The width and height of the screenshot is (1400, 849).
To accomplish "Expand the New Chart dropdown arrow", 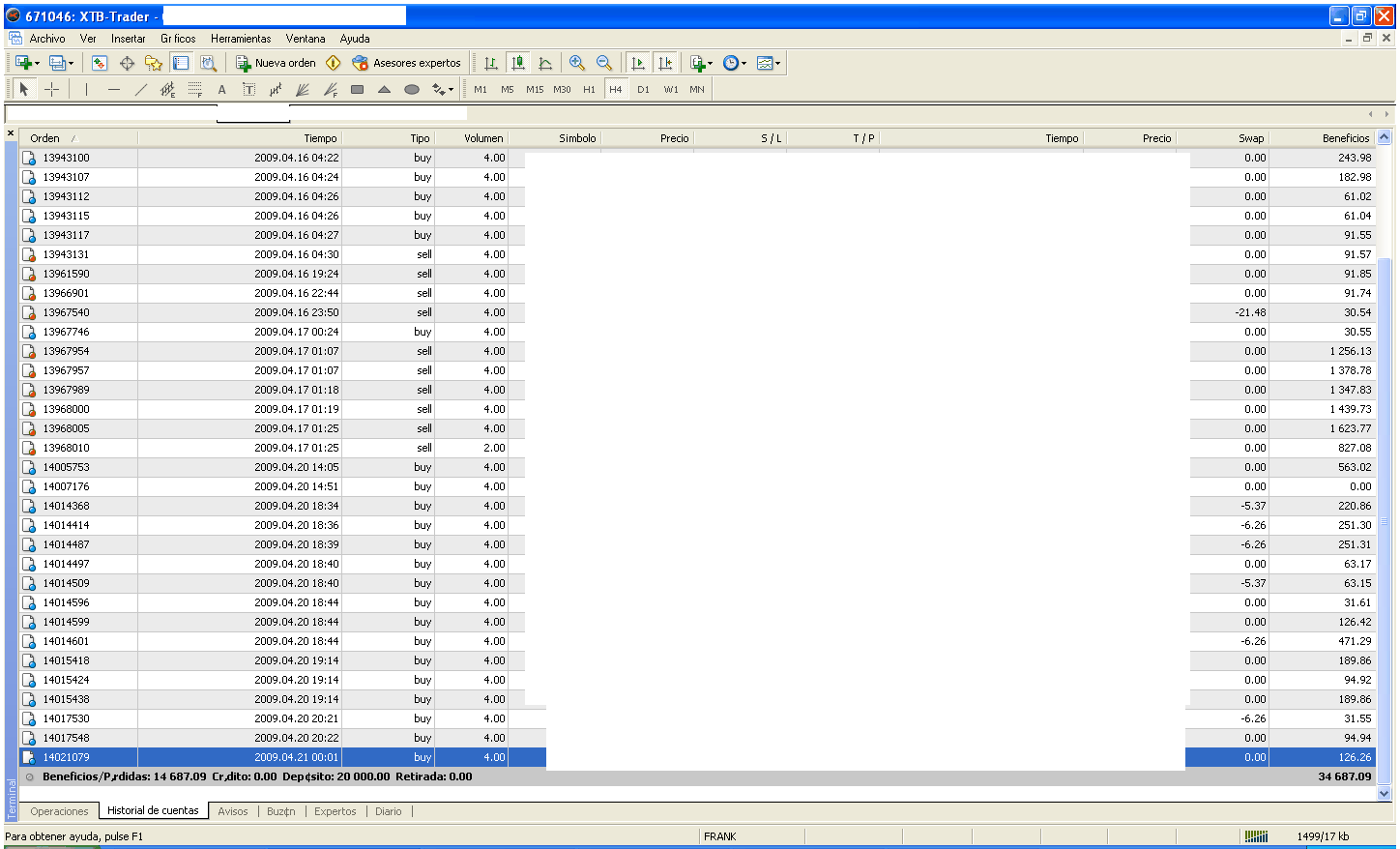I will tap(38, 64).
